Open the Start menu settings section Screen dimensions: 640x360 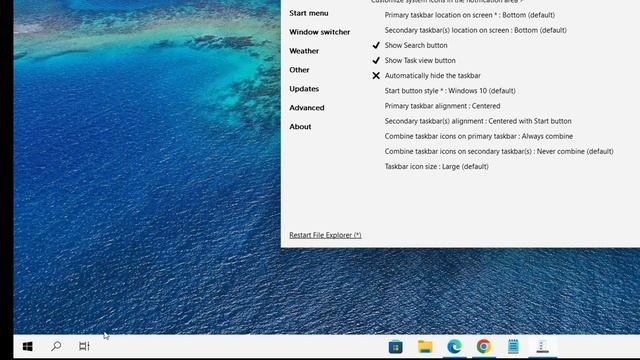point(309,13)
